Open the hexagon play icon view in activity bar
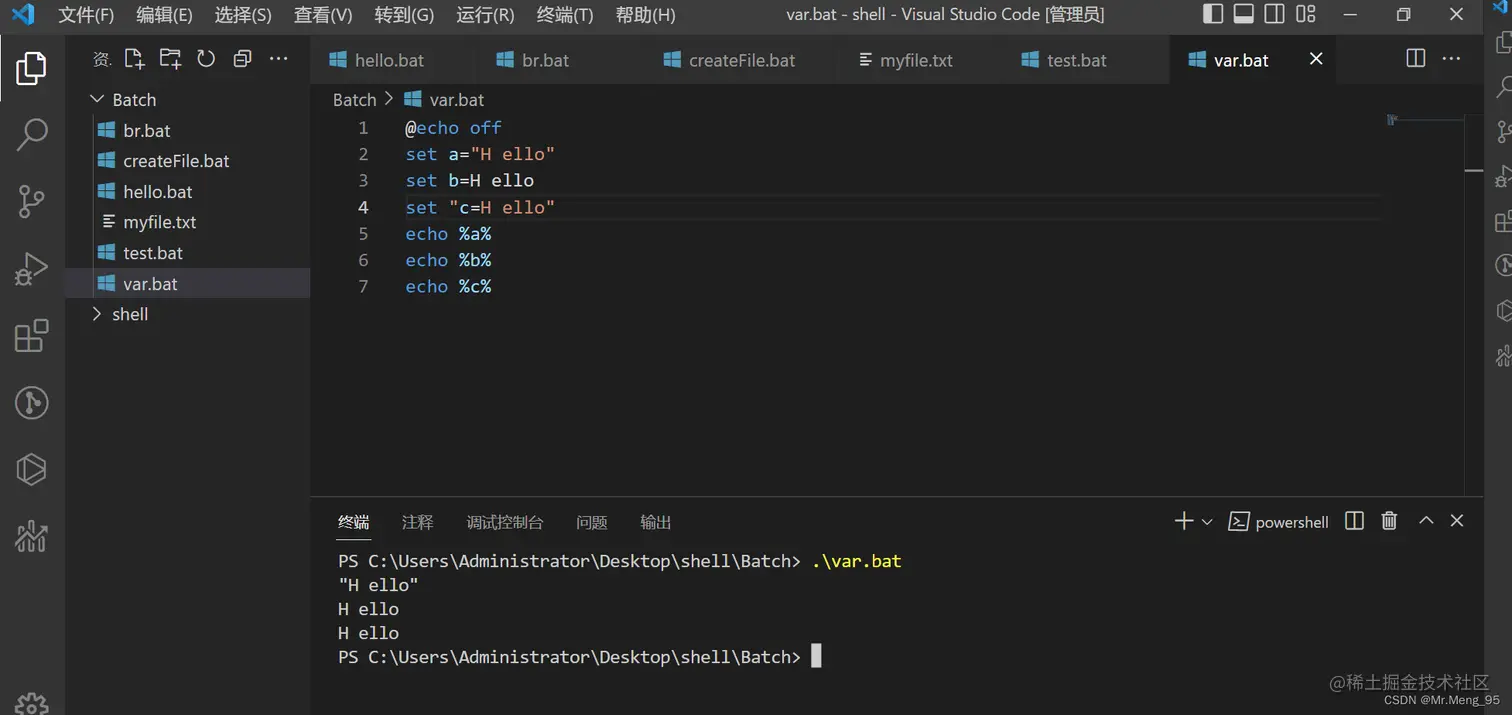 tap(31, 469)
